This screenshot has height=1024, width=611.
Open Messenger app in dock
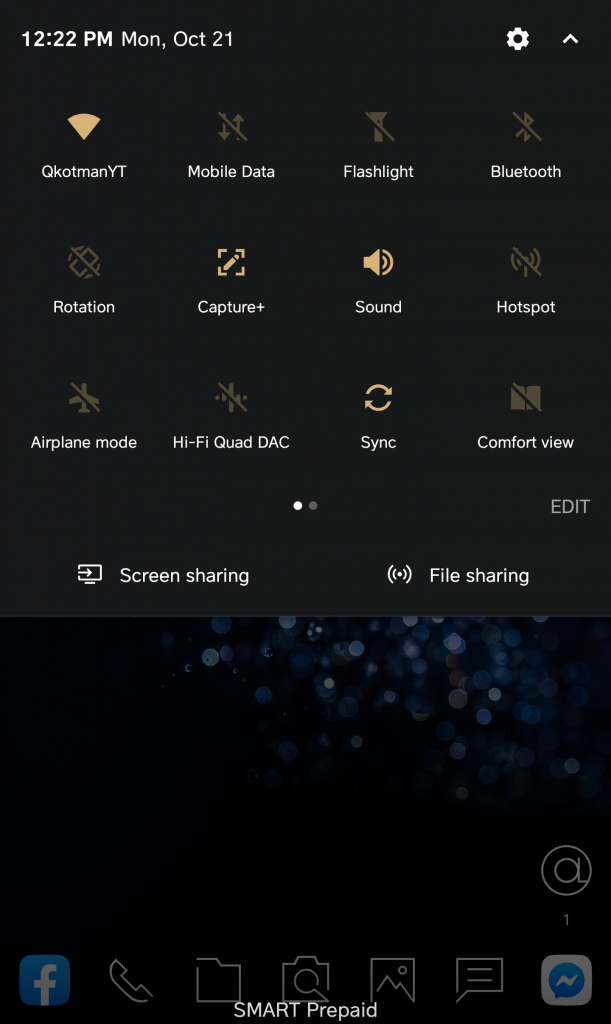coord(567,980)
